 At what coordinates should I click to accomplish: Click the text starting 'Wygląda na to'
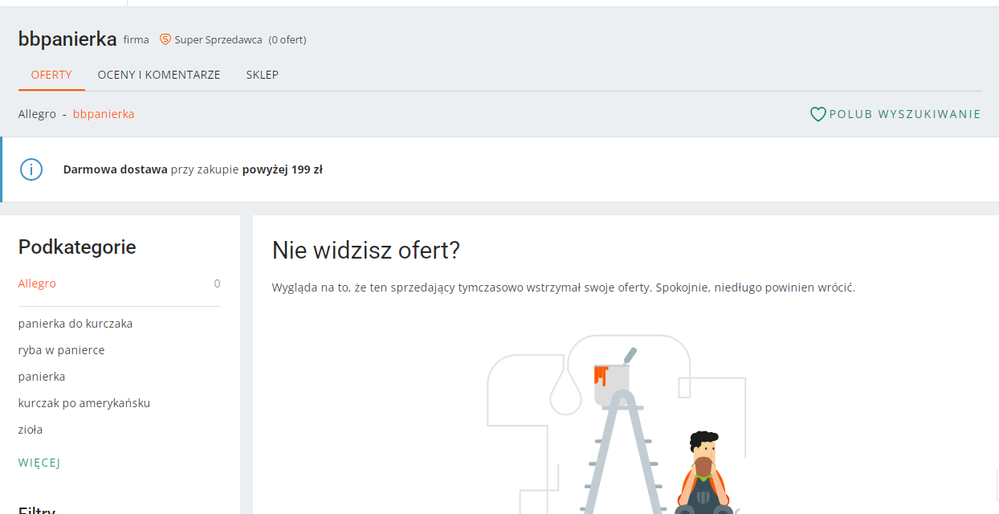pyautogui.click(x=563, y=287)
